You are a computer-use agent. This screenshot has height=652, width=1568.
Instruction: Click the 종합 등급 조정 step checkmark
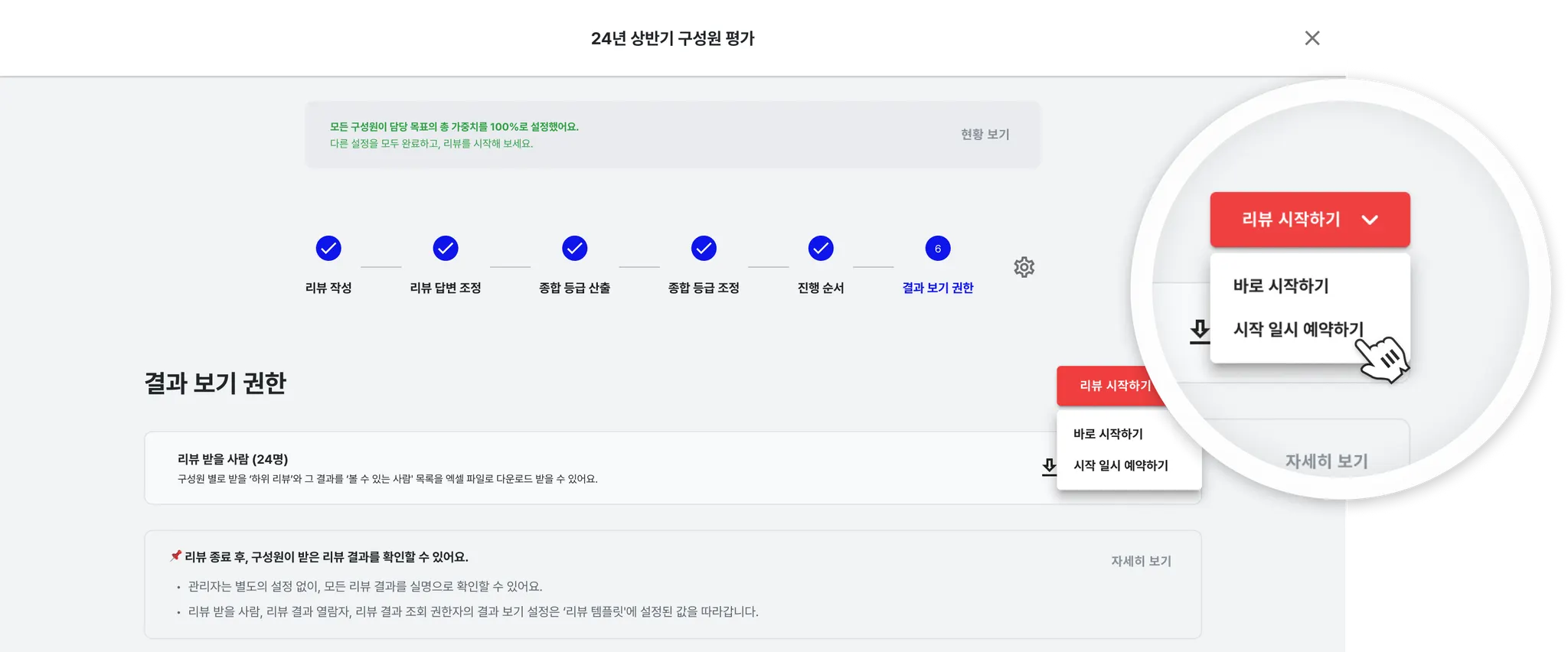[x=704, y=249]
